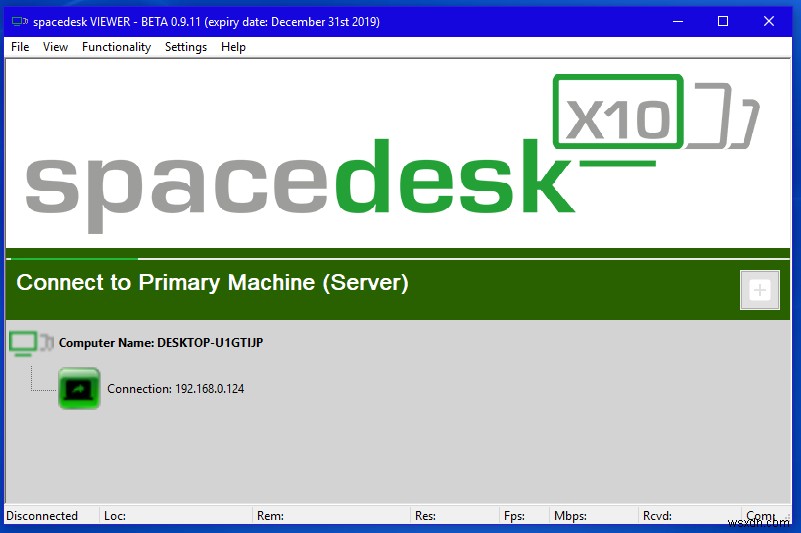
Task: Click the Mbps: status bar field
Action: [x=594, y=516]
